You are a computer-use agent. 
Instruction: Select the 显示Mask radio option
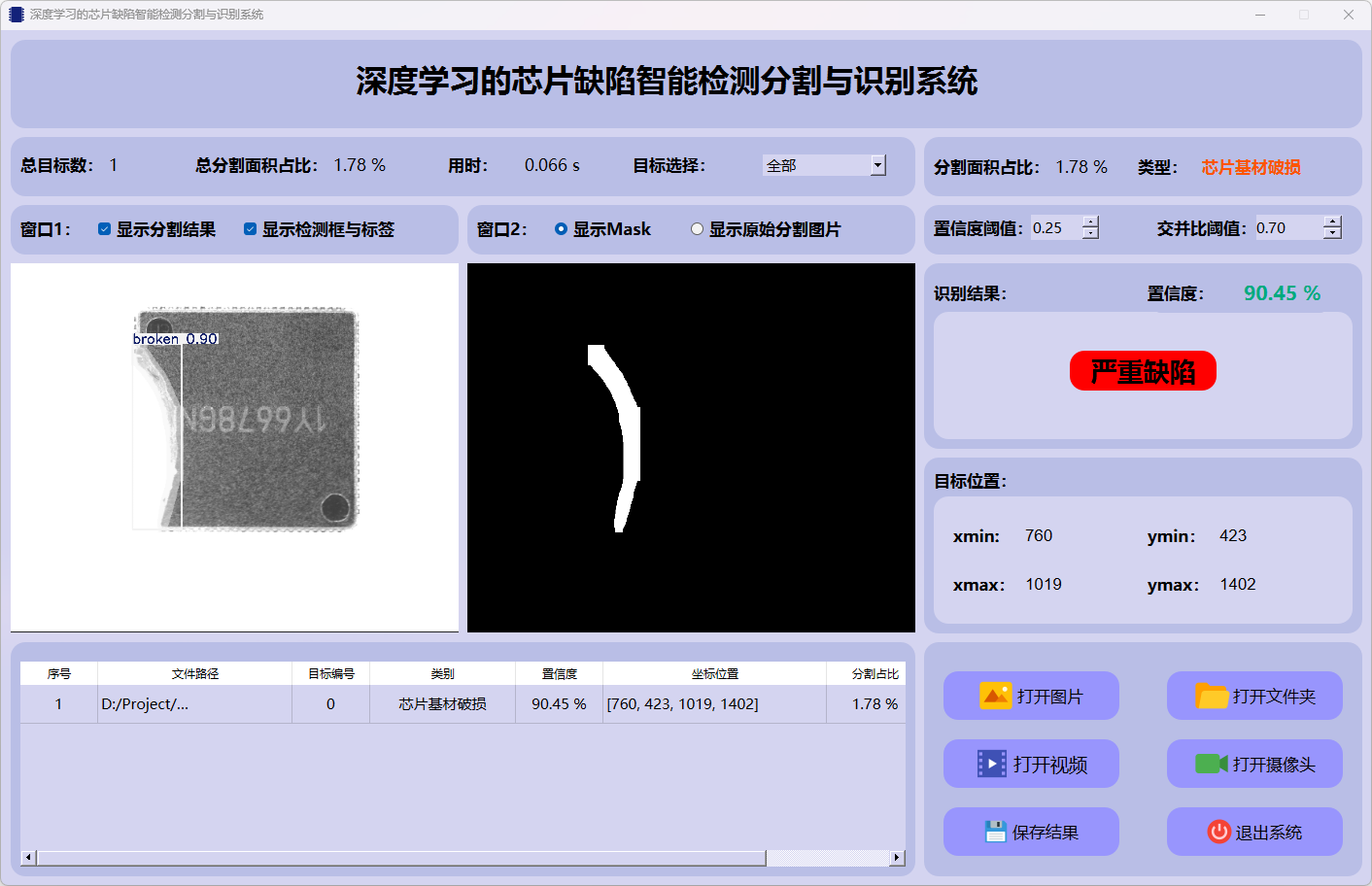(561, 229)
